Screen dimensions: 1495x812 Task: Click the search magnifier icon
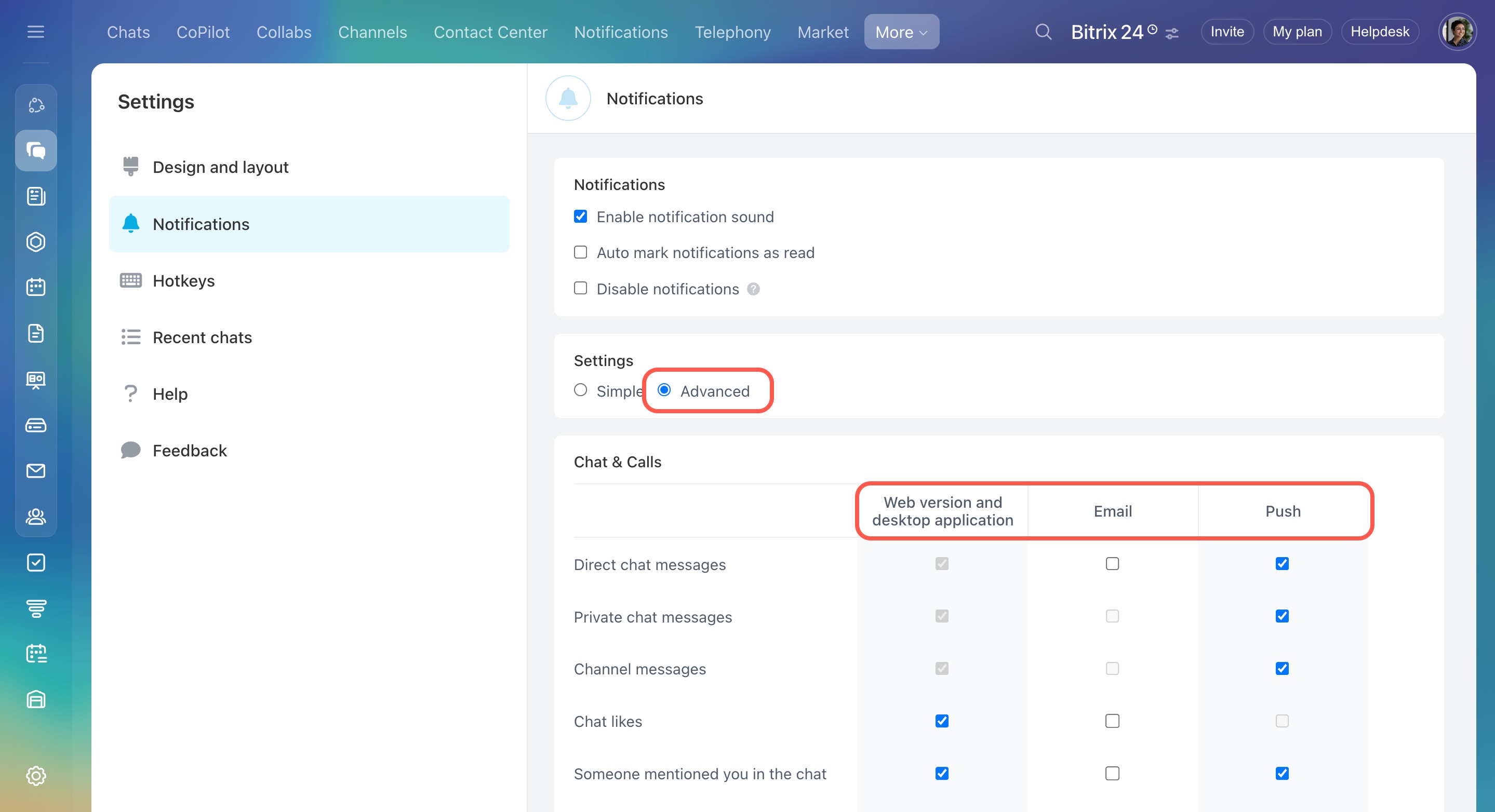point(1043,32)
